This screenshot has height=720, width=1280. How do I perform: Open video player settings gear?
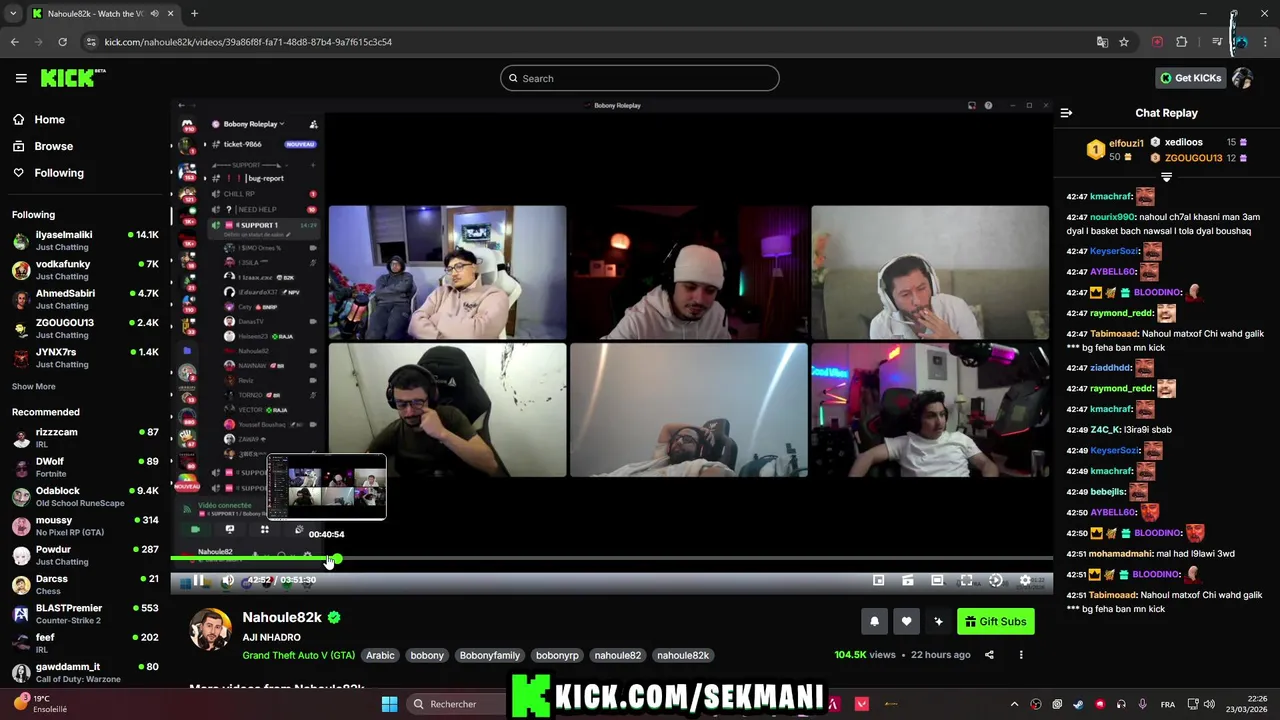(x=1025, y=580)
